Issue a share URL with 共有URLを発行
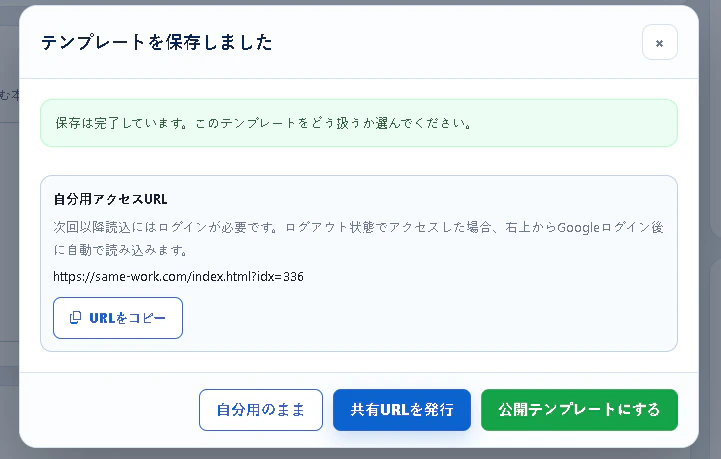The height and width of the screenshot is (459, 721). 402,410
